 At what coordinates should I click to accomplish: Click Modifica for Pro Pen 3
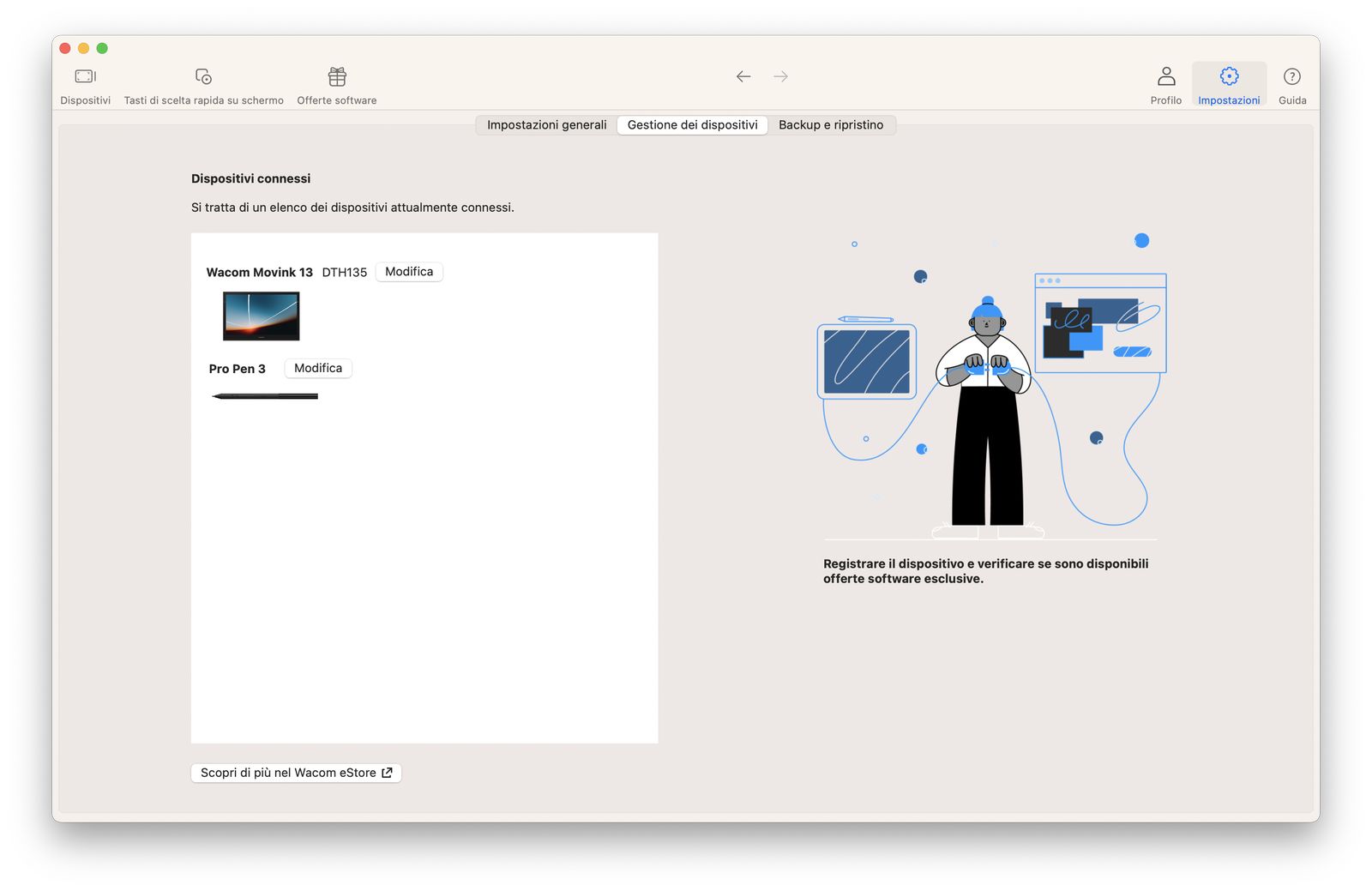318,368
